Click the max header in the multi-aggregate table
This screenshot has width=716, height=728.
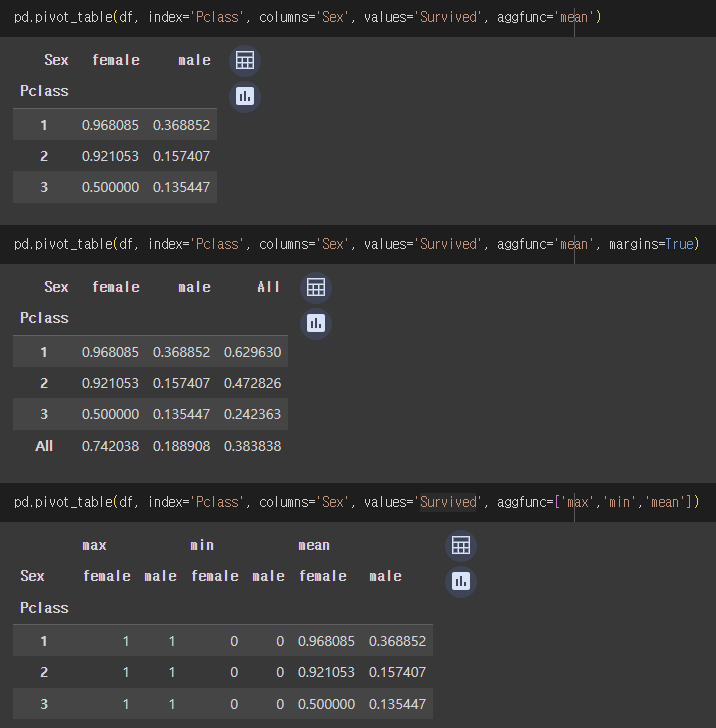94,546
